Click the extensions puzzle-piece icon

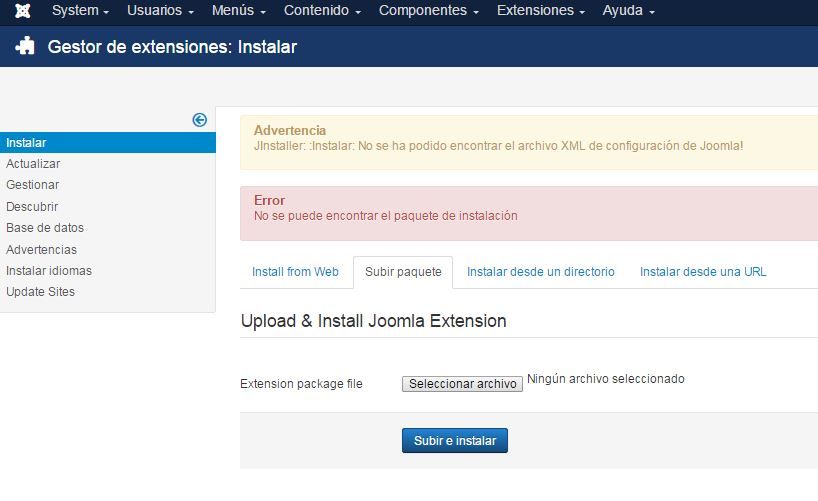(25, 46)
